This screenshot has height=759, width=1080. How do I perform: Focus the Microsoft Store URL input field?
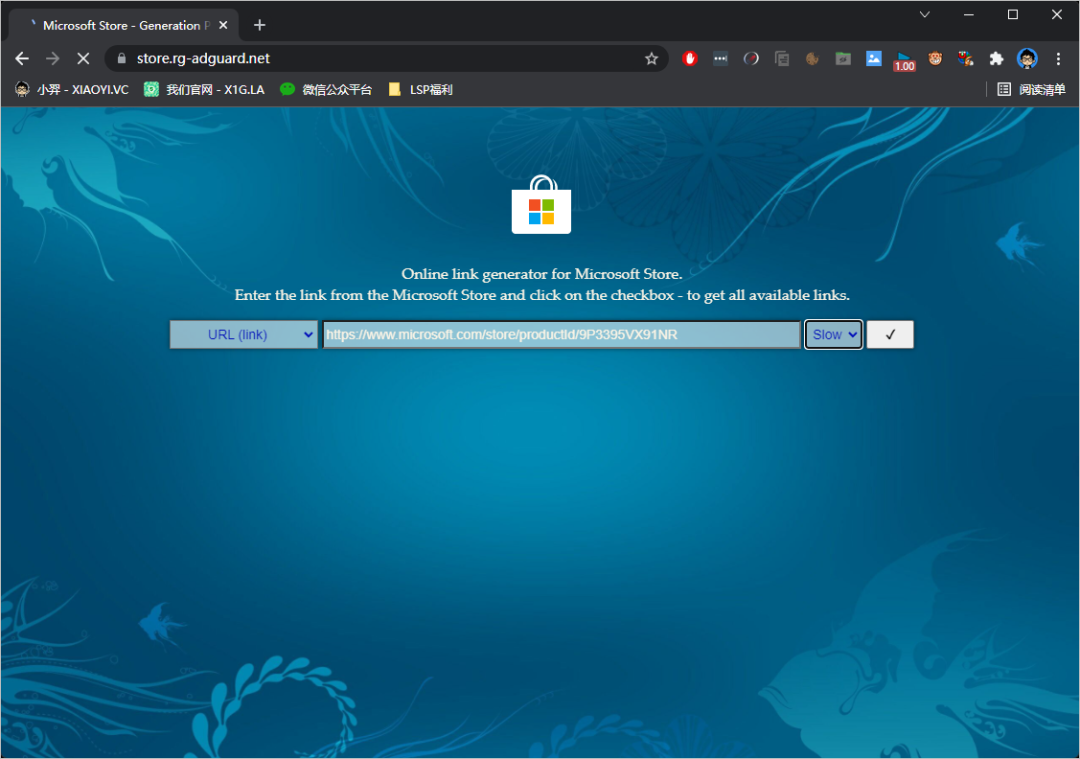[x=561, y=335]
